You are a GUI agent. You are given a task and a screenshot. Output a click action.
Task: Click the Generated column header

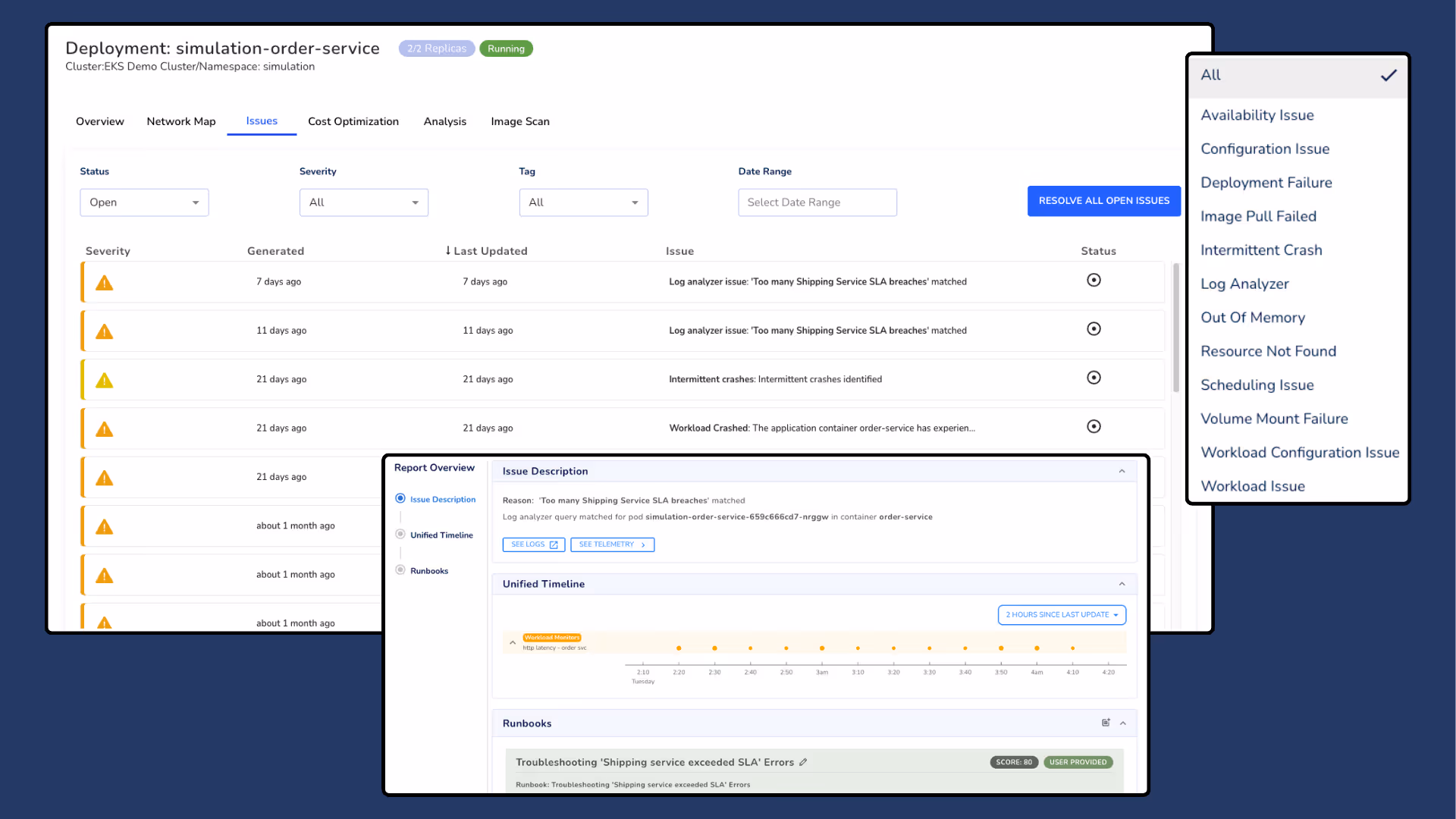[x=275, y=251]
